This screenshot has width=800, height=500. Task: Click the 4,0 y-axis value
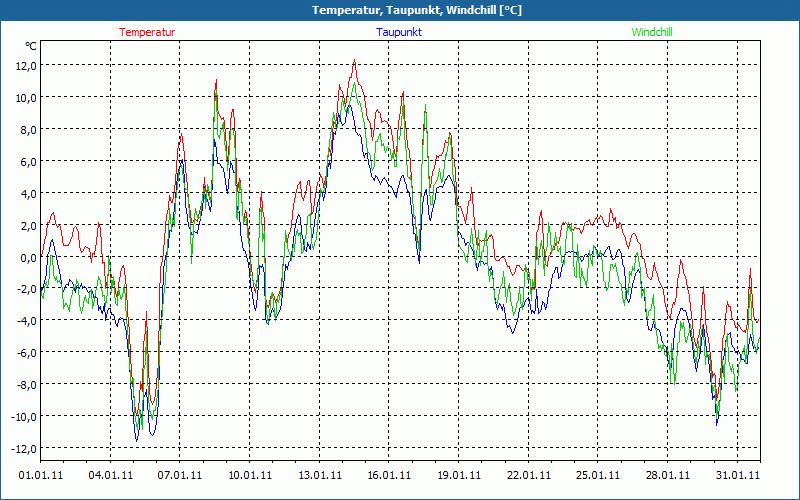click(x=29, y=194)
